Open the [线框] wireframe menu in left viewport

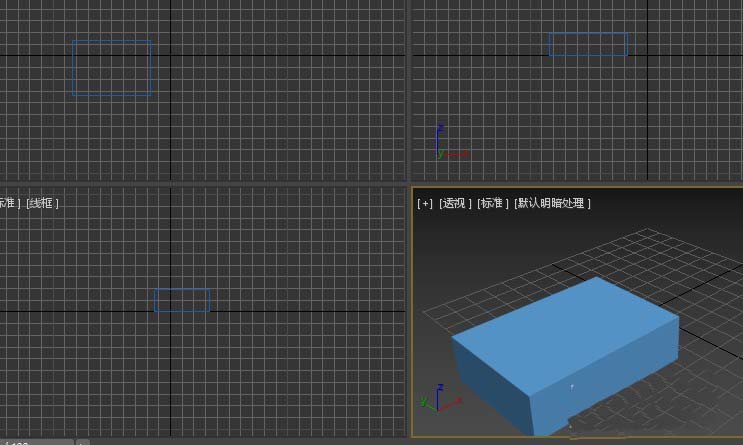tap(43, 203)
